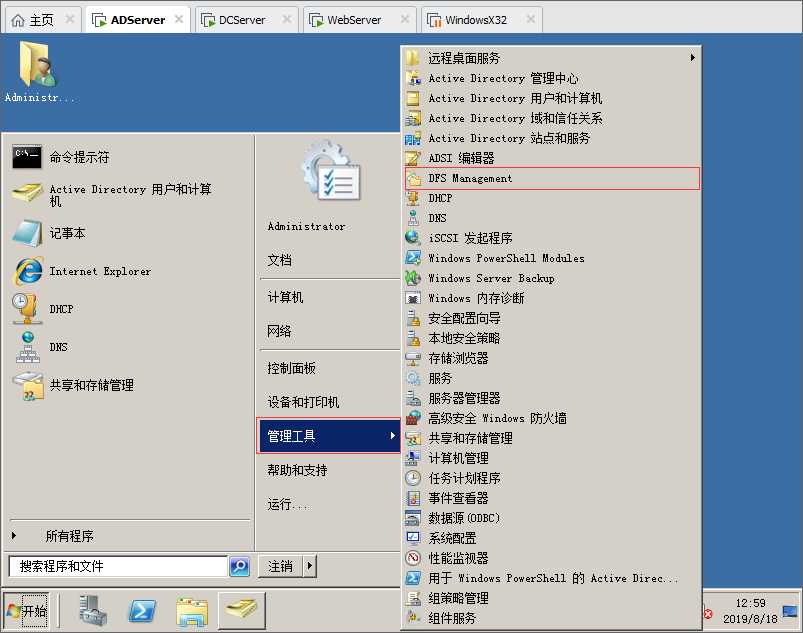Click the search magnifier button
803x633 pixels.
click(x=239, y=566)
